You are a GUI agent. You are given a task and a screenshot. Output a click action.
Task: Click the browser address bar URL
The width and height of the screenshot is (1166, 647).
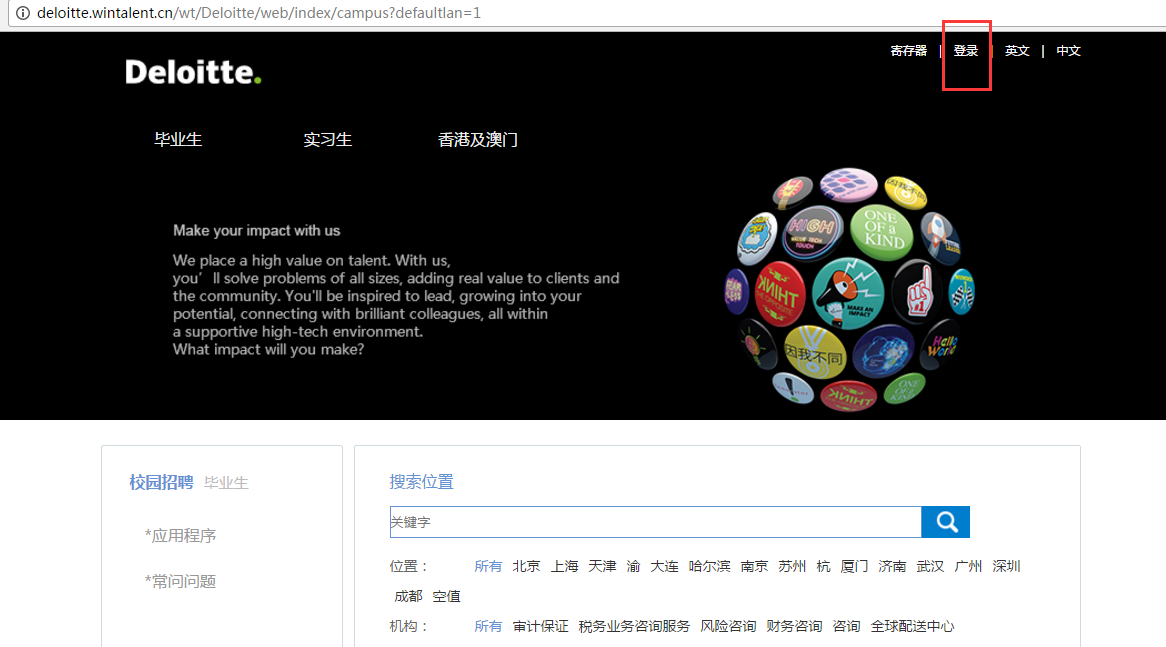[259, 13]
